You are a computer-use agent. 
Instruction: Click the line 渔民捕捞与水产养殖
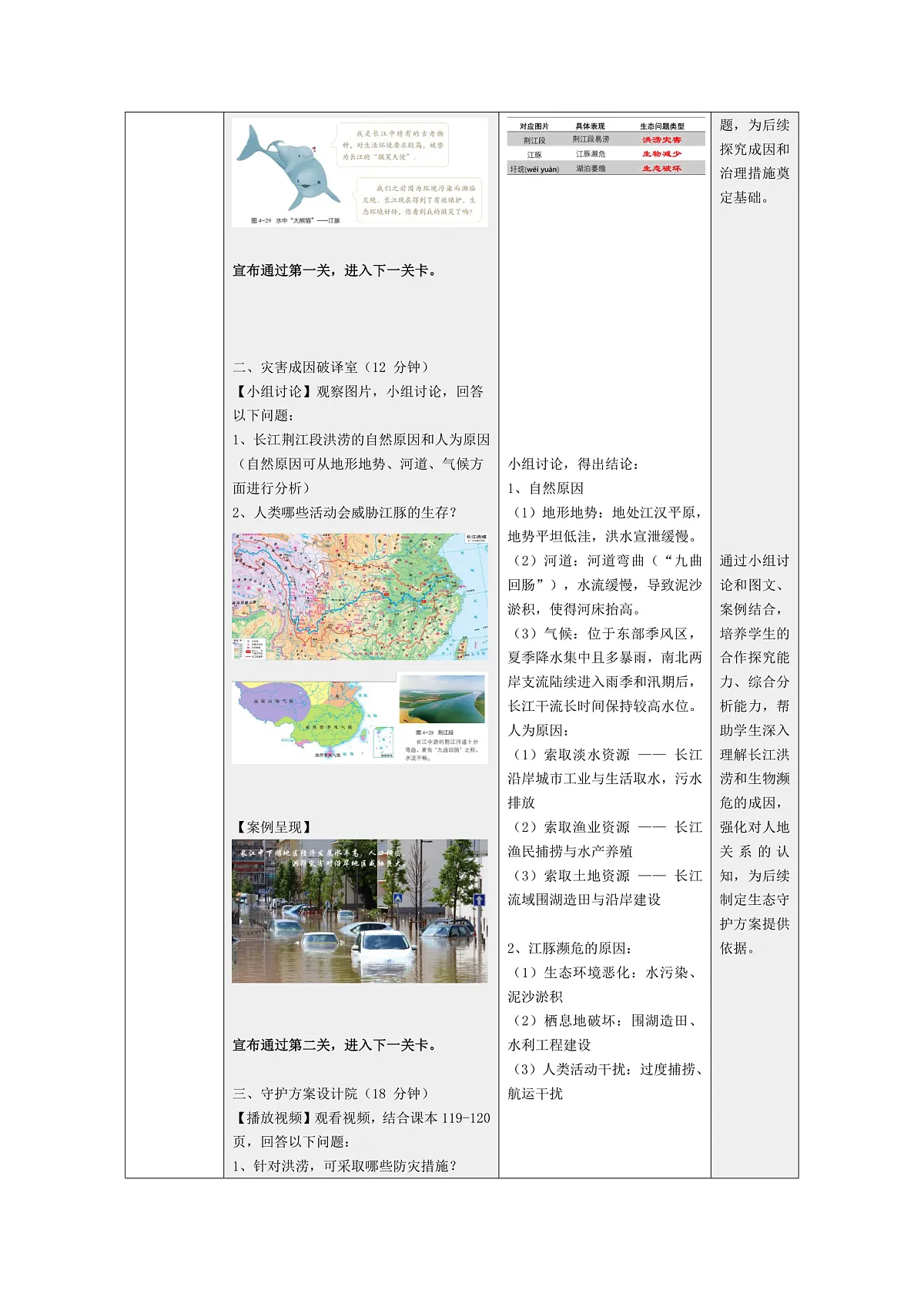[x=570, y=851]
